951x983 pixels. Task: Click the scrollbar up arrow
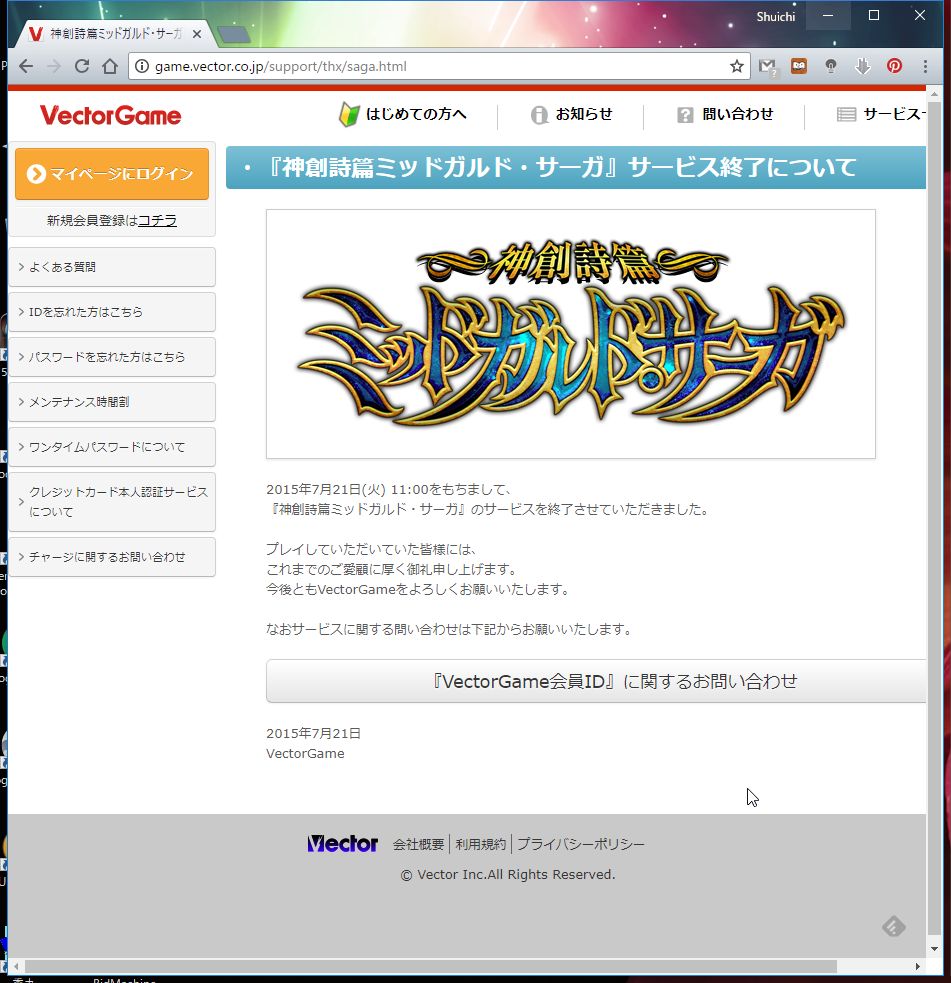[934, 94]
